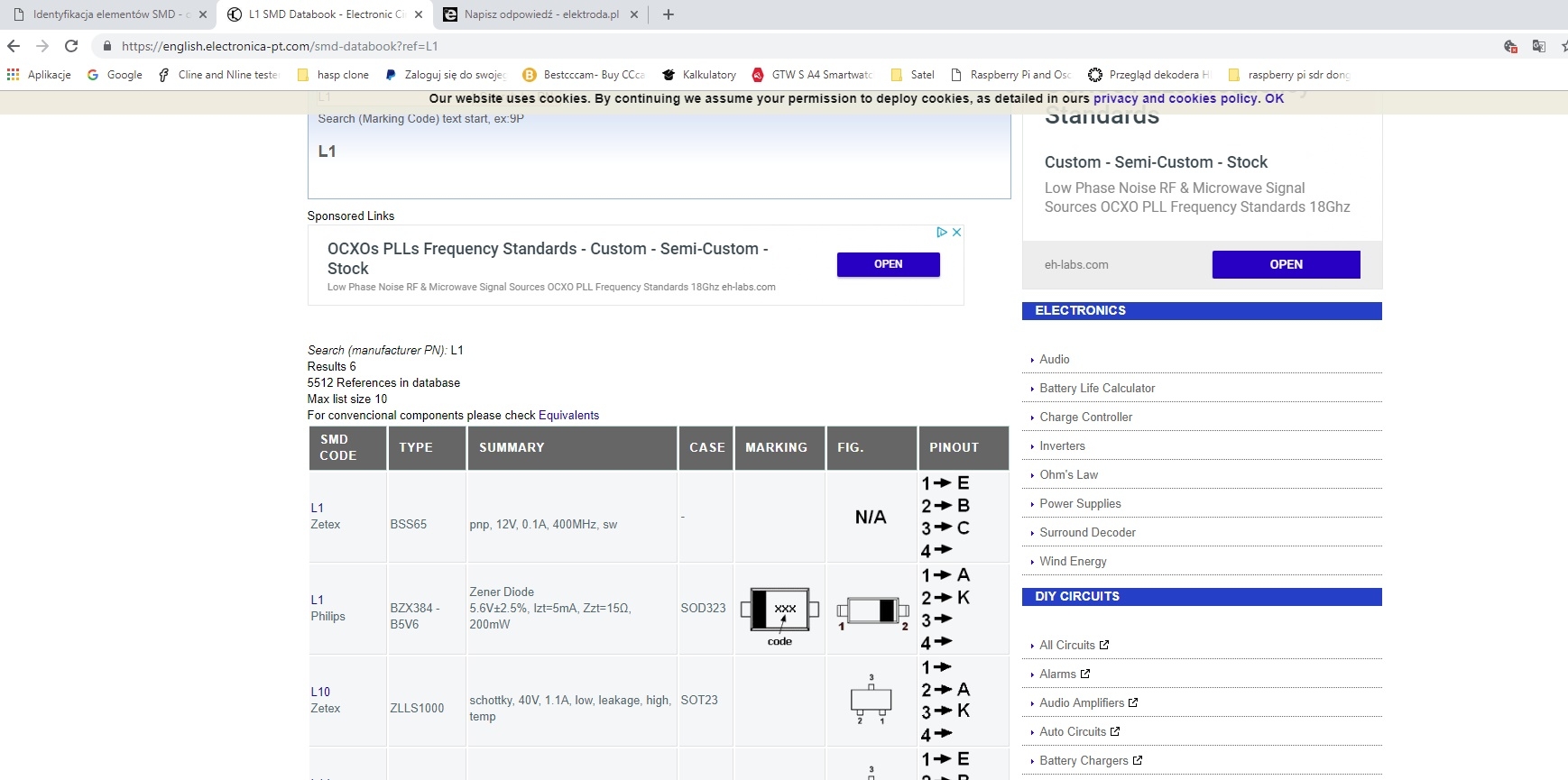The width and height of the screenshot is (1568, 780).
Task: Open Charge Controller link
Action: 1085,417
